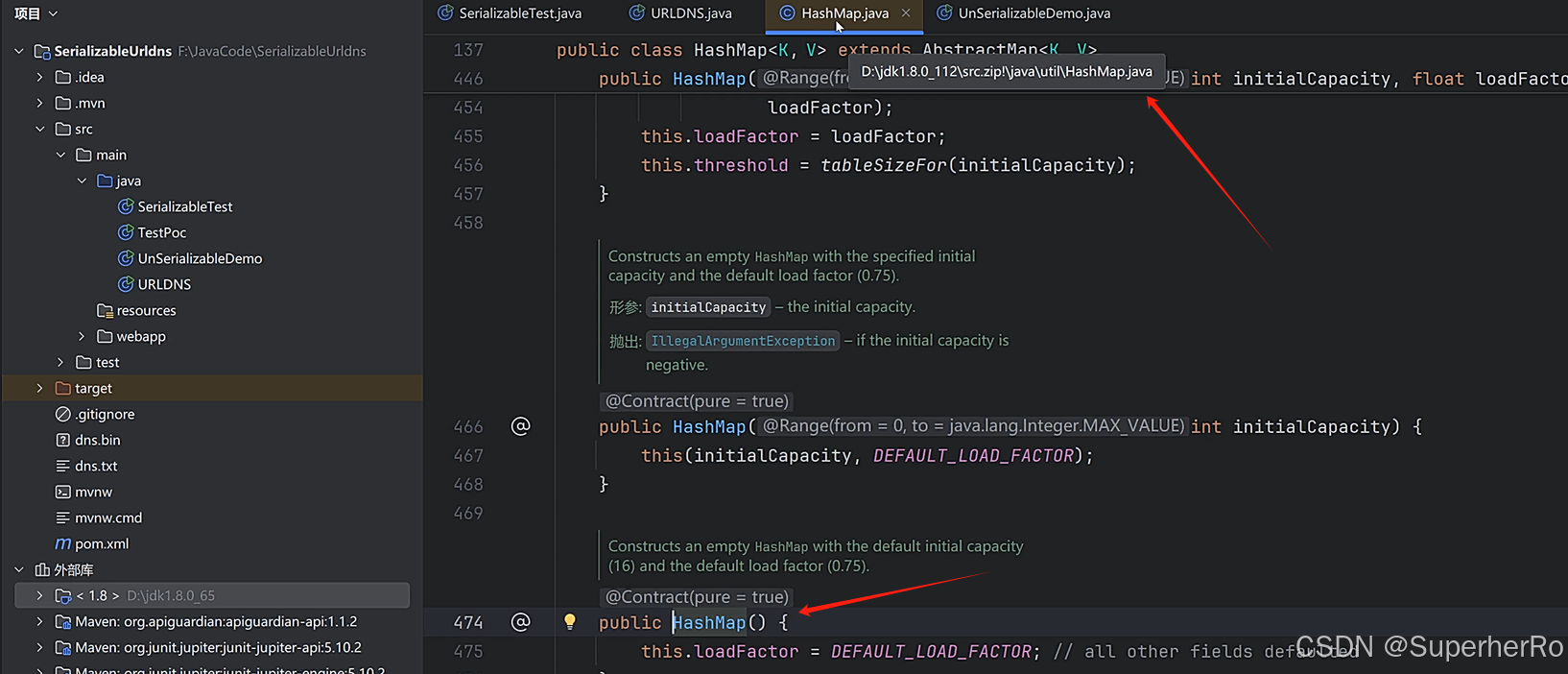Expand the target folder

(x=39, y=388)
